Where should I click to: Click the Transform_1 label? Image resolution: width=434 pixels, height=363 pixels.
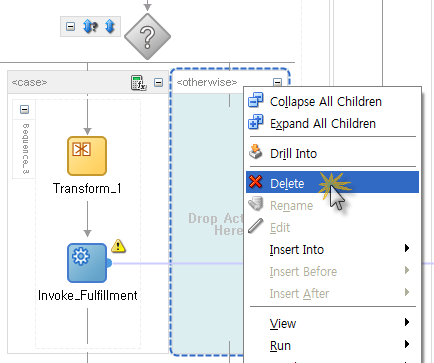click(87, 189)
